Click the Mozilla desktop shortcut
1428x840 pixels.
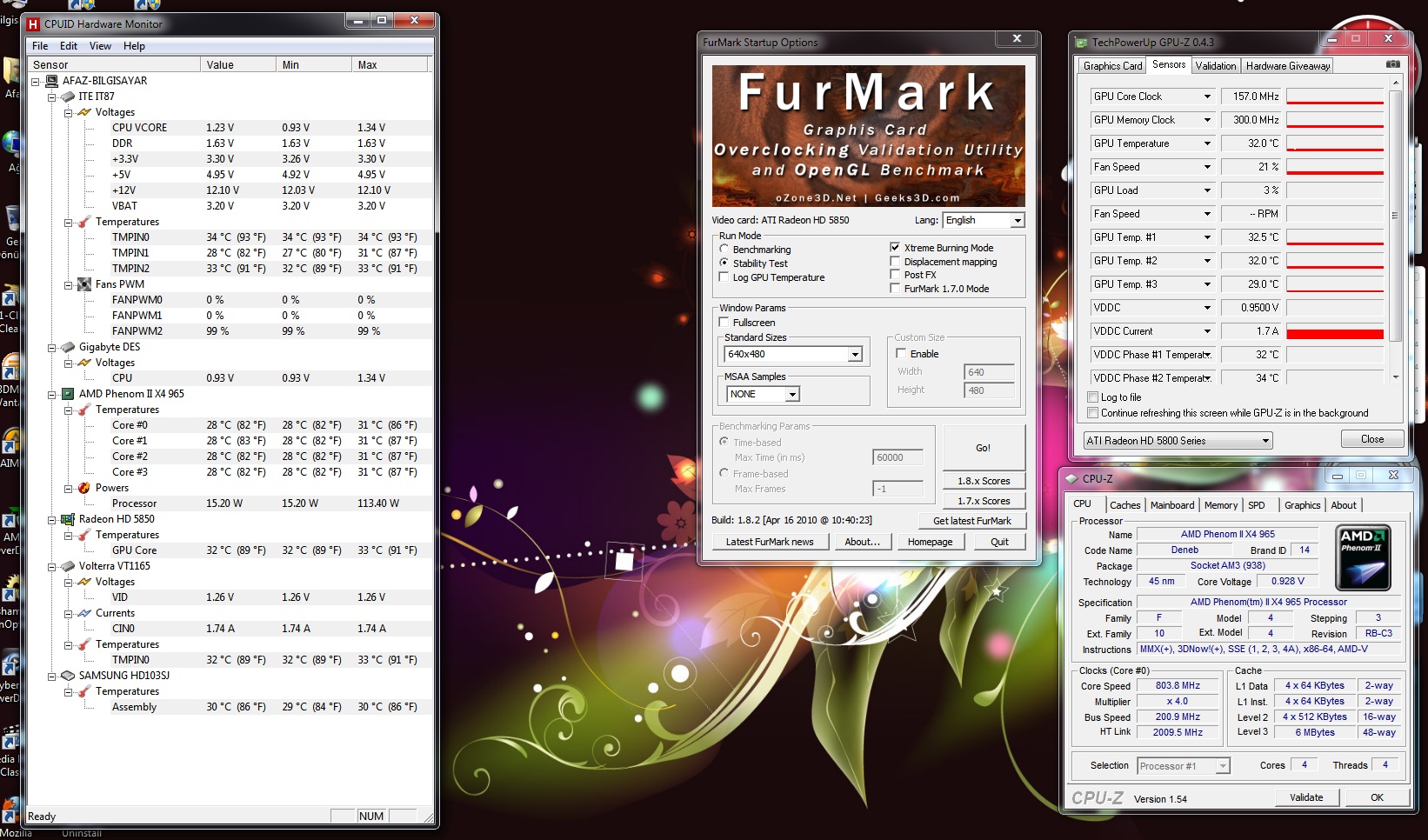tap(12, 813)
